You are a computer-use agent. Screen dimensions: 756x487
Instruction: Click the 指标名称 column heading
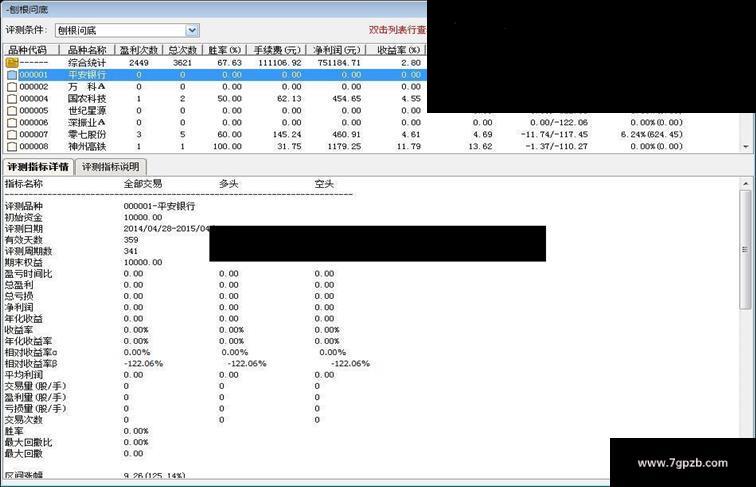24,184
